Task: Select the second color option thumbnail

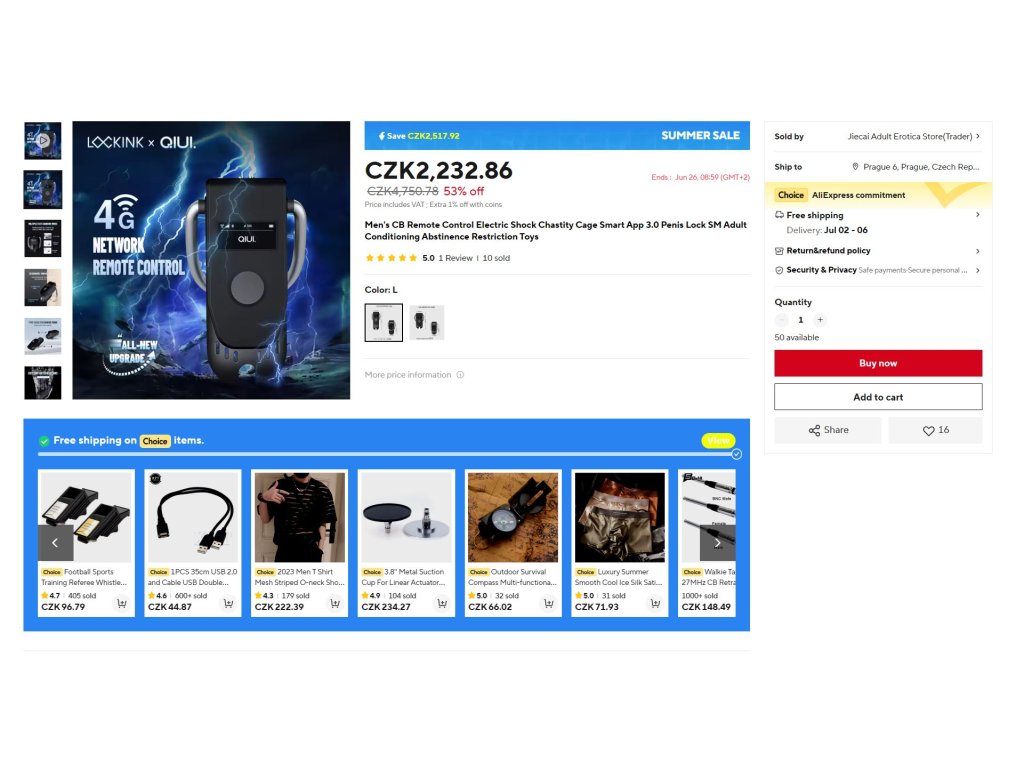Action: tap(427, 323)
